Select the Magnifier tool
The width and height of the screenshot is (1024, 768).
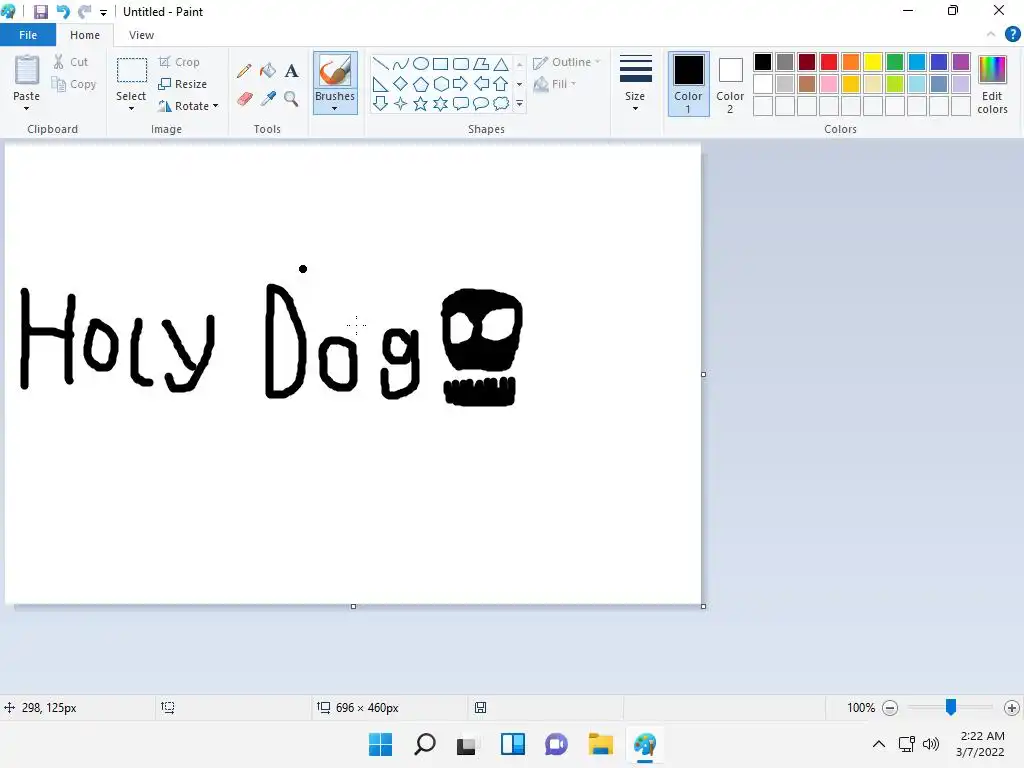point(291,99)
